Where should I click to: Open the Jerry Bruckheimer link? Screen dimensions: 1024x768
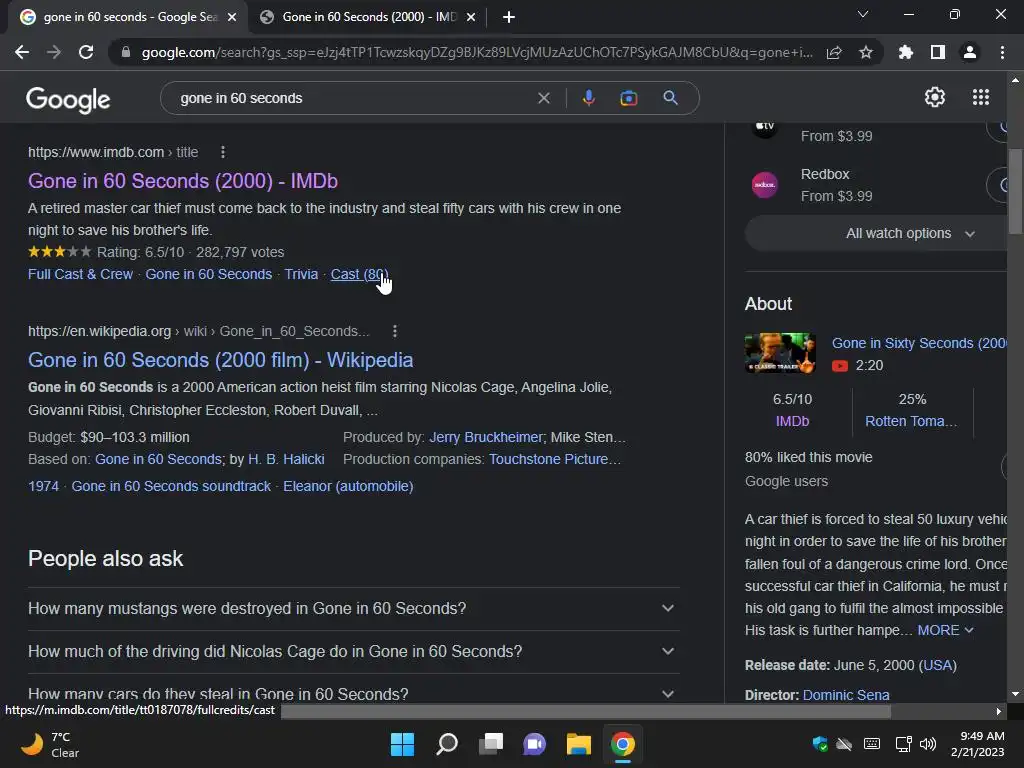click(485, 437)
